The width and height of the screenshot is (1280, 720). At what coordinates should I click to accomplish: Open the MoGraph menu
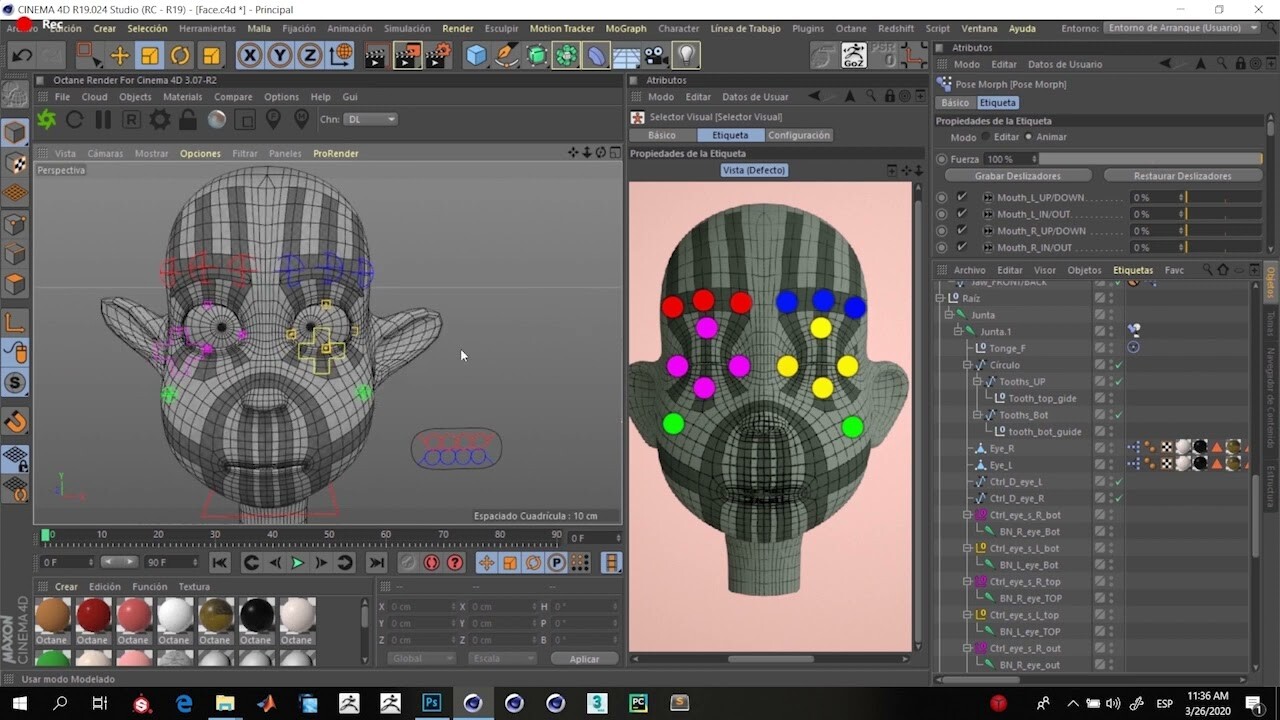[x=625, y=28]
